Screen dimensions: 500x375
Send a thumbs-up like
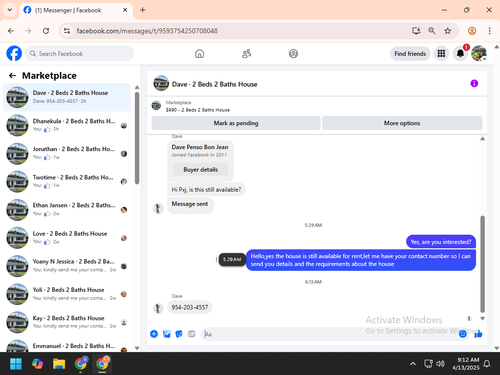[478, 334]
